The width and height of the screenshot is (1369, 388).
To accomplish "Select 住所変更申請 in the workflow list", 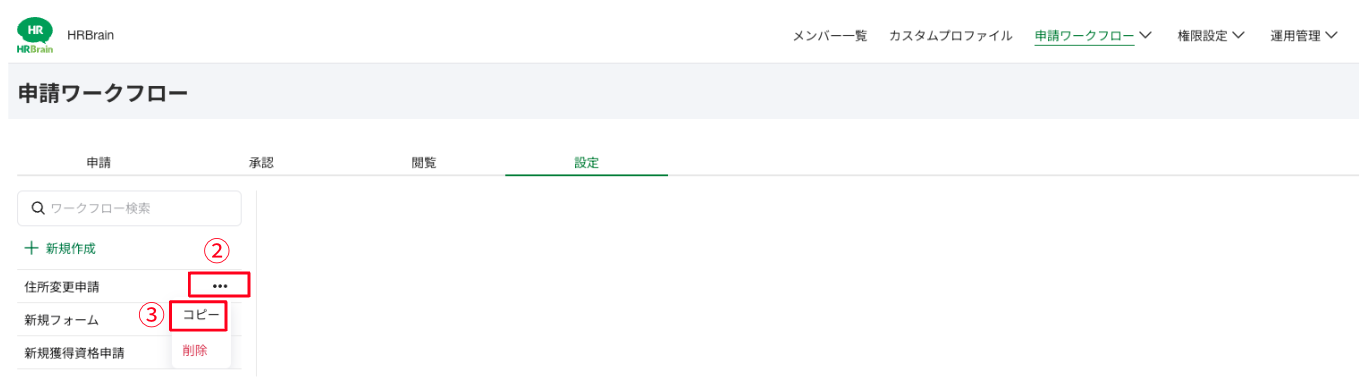I will coord(62,287).
